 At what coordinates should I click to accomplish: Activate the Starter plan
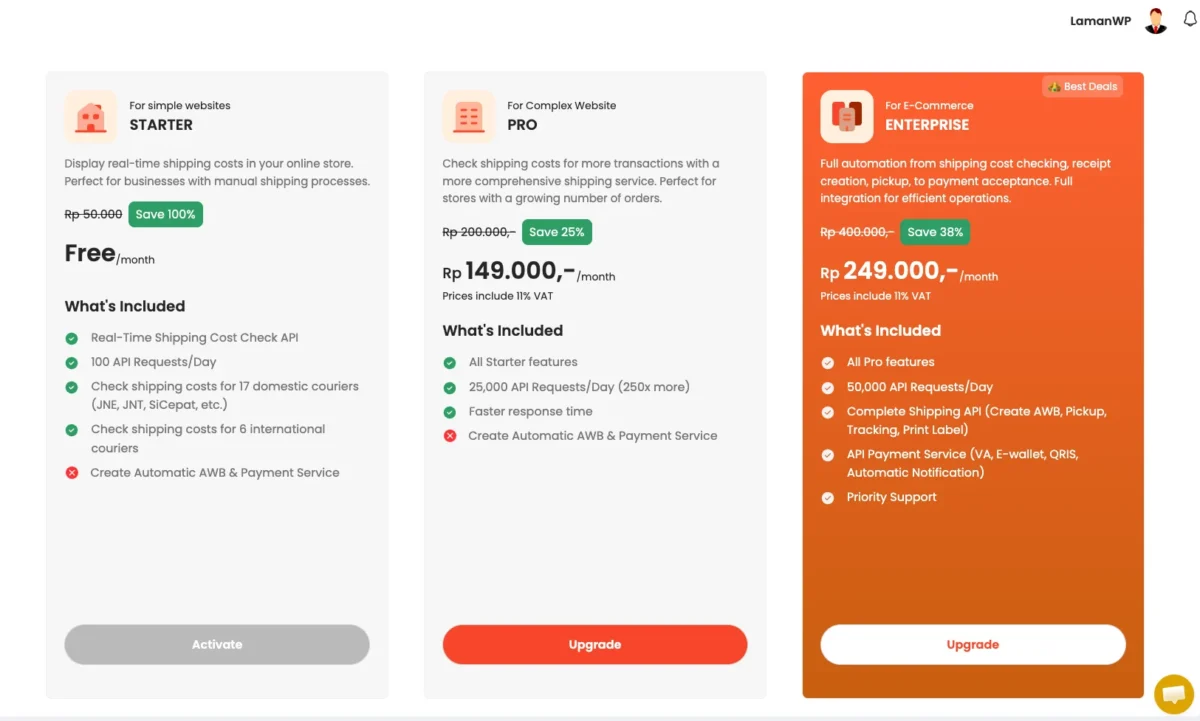(x=216, y=644)
